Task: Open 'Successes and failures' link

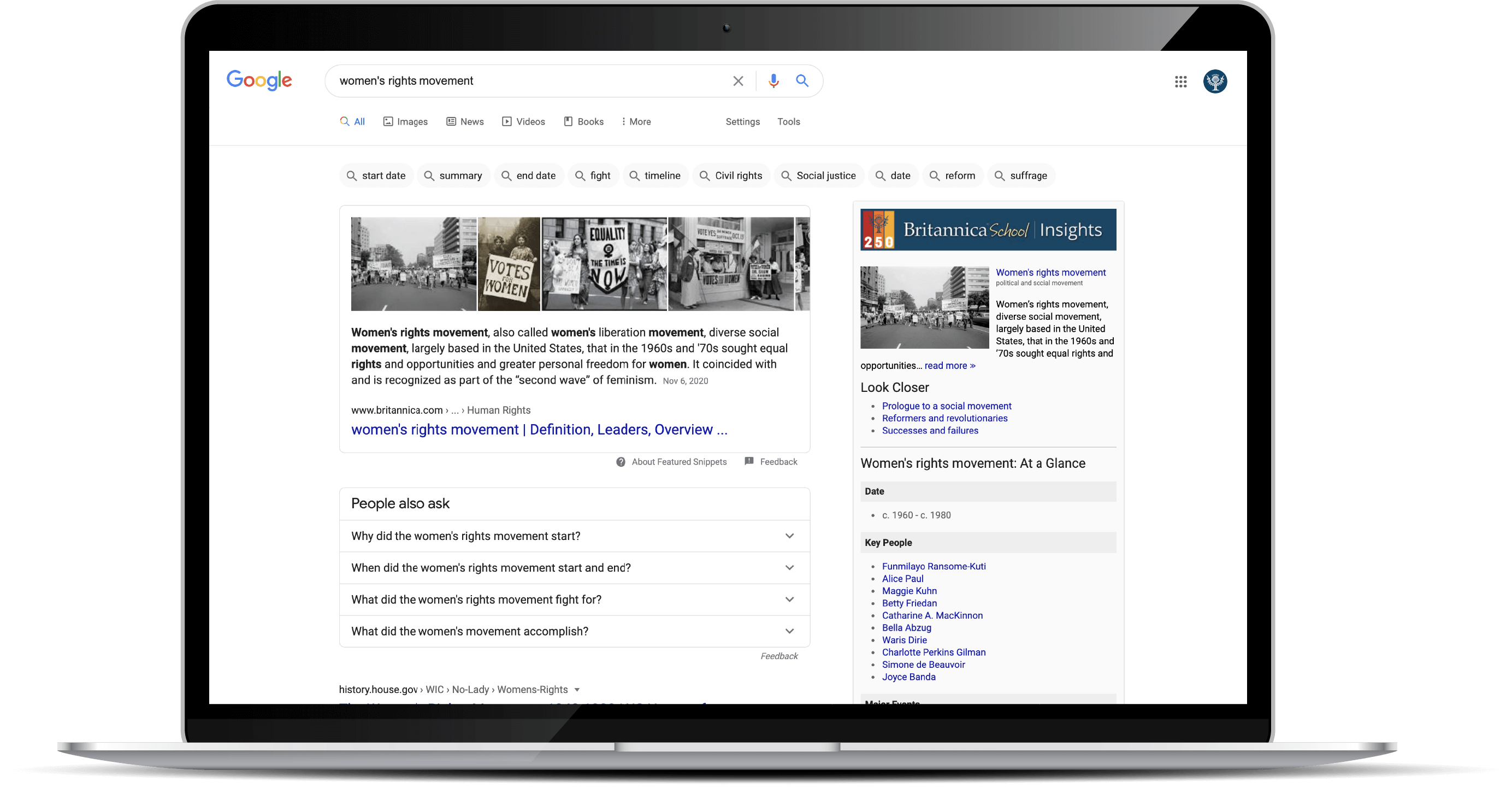Action: 930,431
